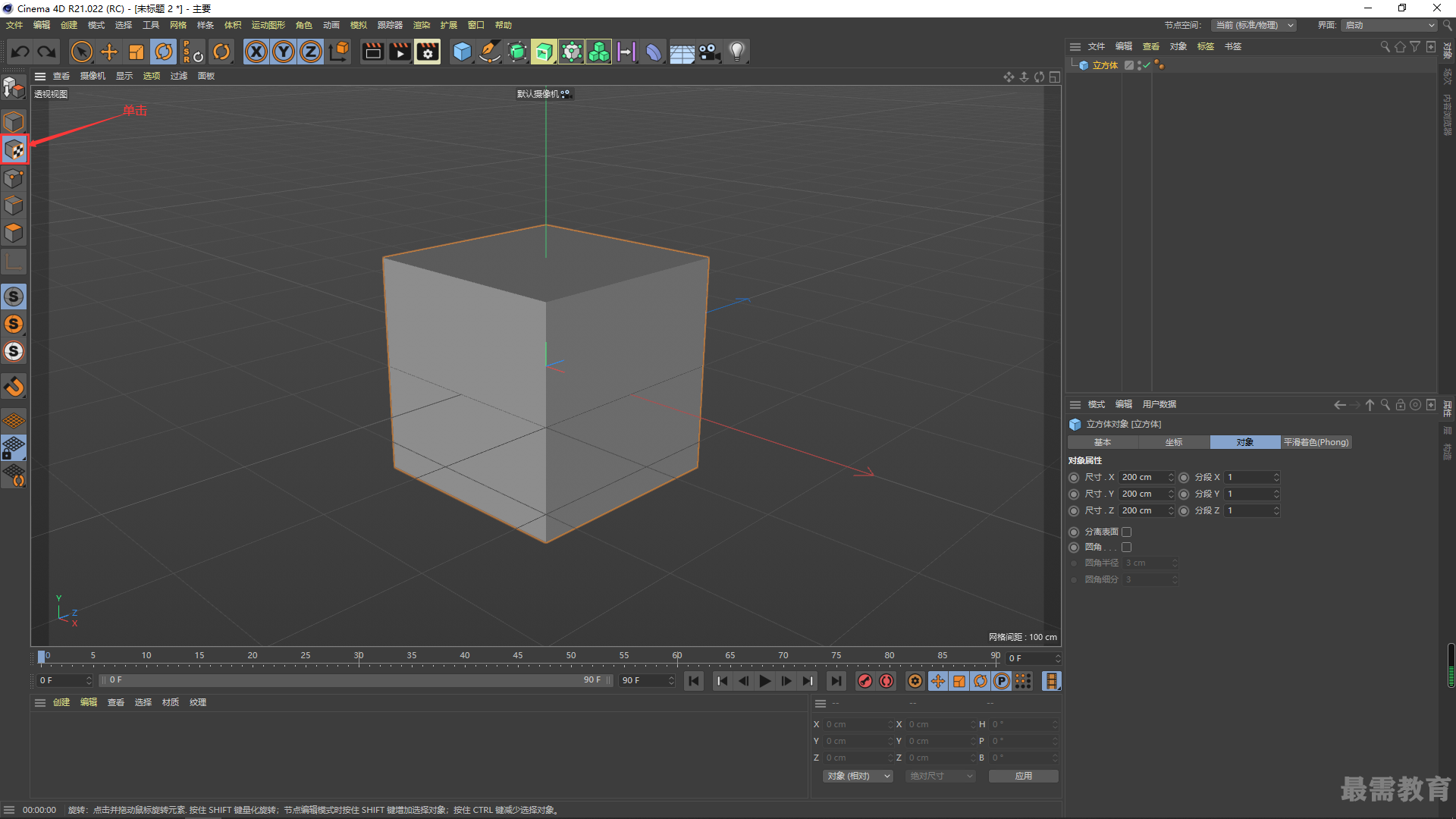This screenshot has height=819, width=1456.
Task: Open the 渲染 menu
Action: pyautogui.click(x=422, y=25)
